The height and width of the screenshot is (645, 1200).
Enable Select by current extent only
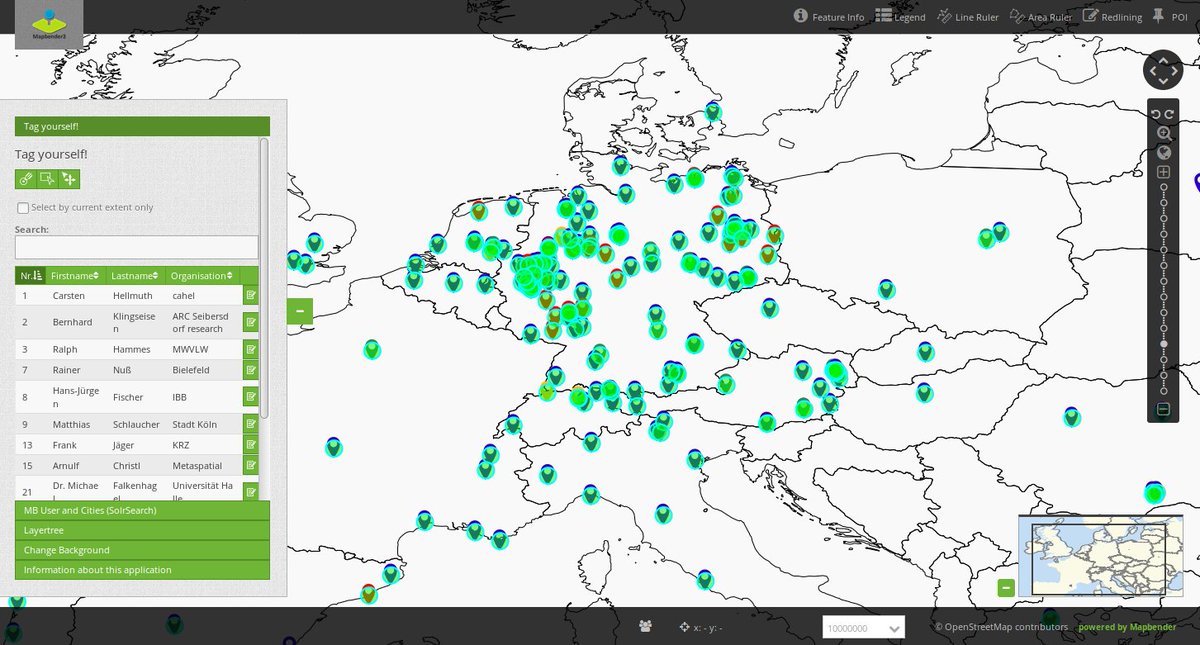23,207
